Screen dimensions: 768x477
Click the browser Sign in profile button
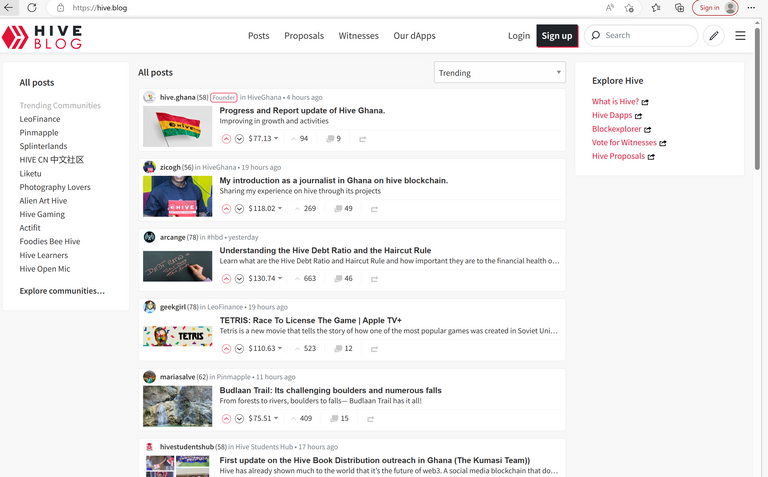tap(715, 7)
